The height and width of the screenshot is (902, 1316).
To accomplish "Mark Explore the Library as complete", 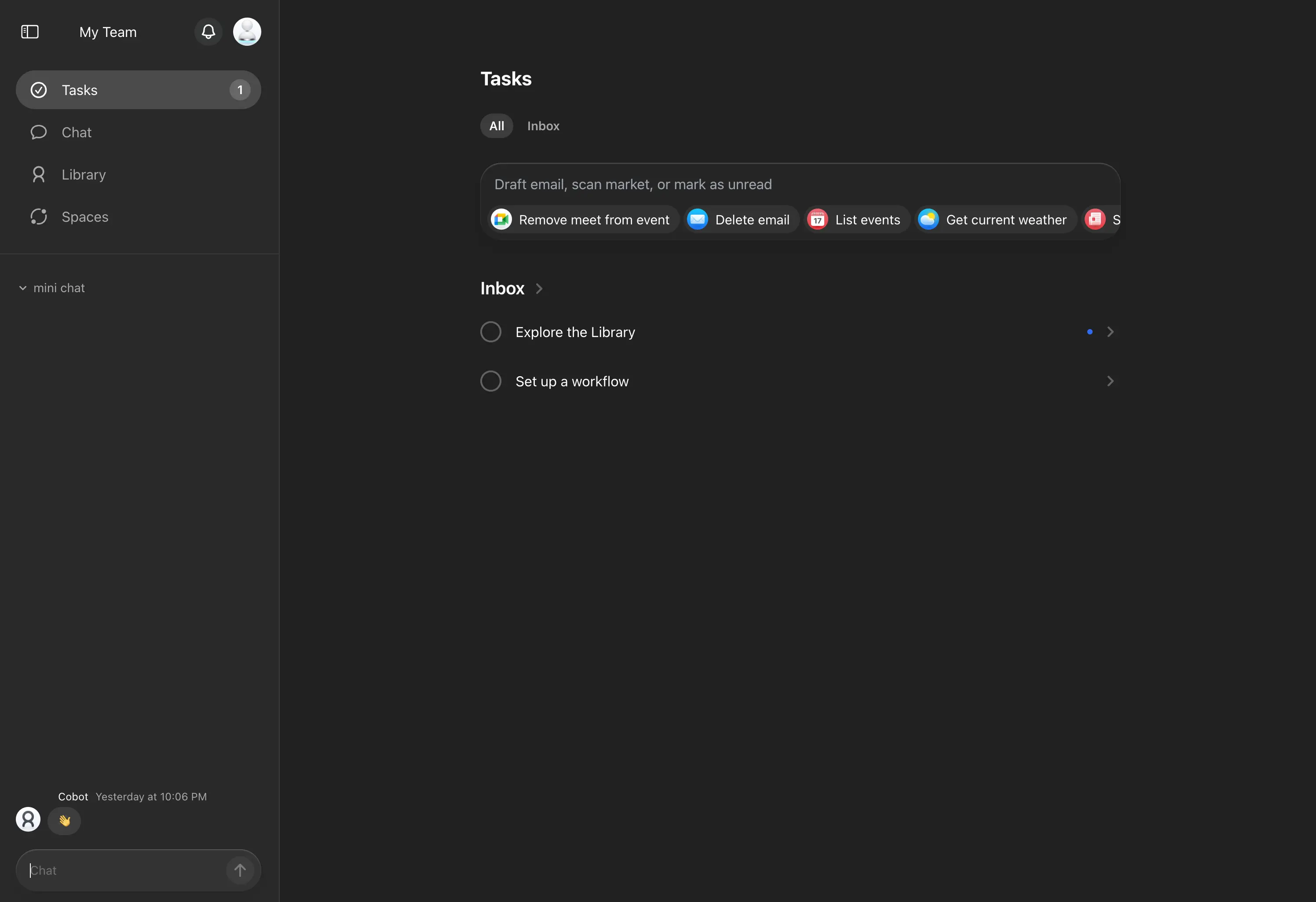I will pos(491,332).
